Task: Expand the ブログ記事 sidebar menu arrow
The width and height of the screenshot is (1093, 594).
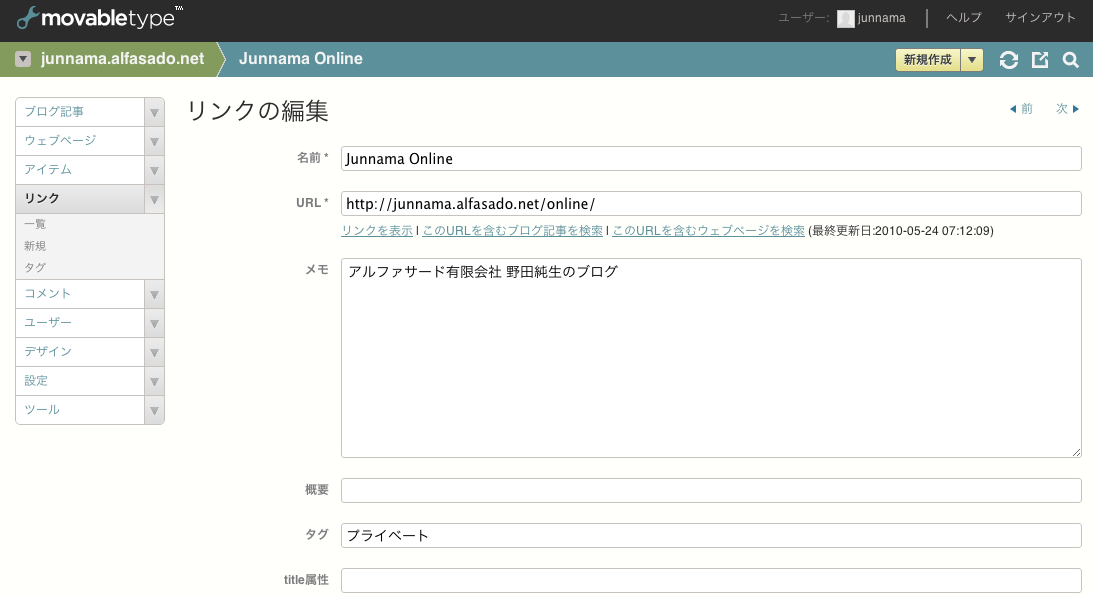Action: coord(154,112)
